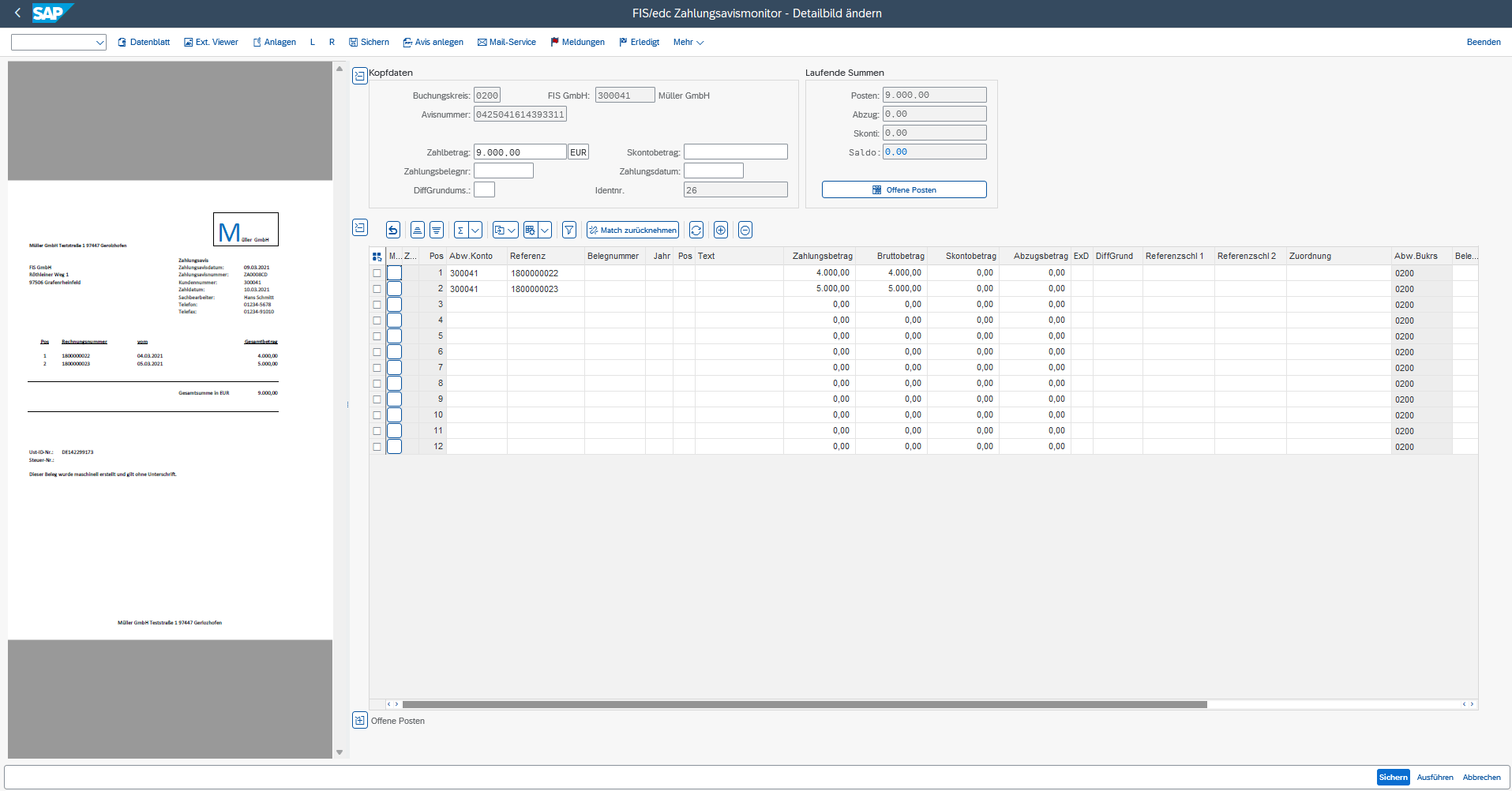Screen dimensions: 1512x791
Task: Click the Offene Posten button
Action: tap(904, 189)
